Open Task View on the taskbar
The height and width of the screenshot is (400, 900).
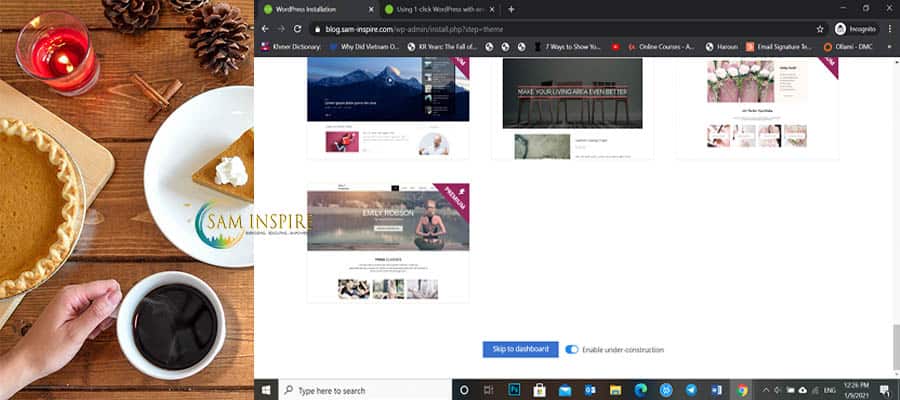(x=488, y=390)
